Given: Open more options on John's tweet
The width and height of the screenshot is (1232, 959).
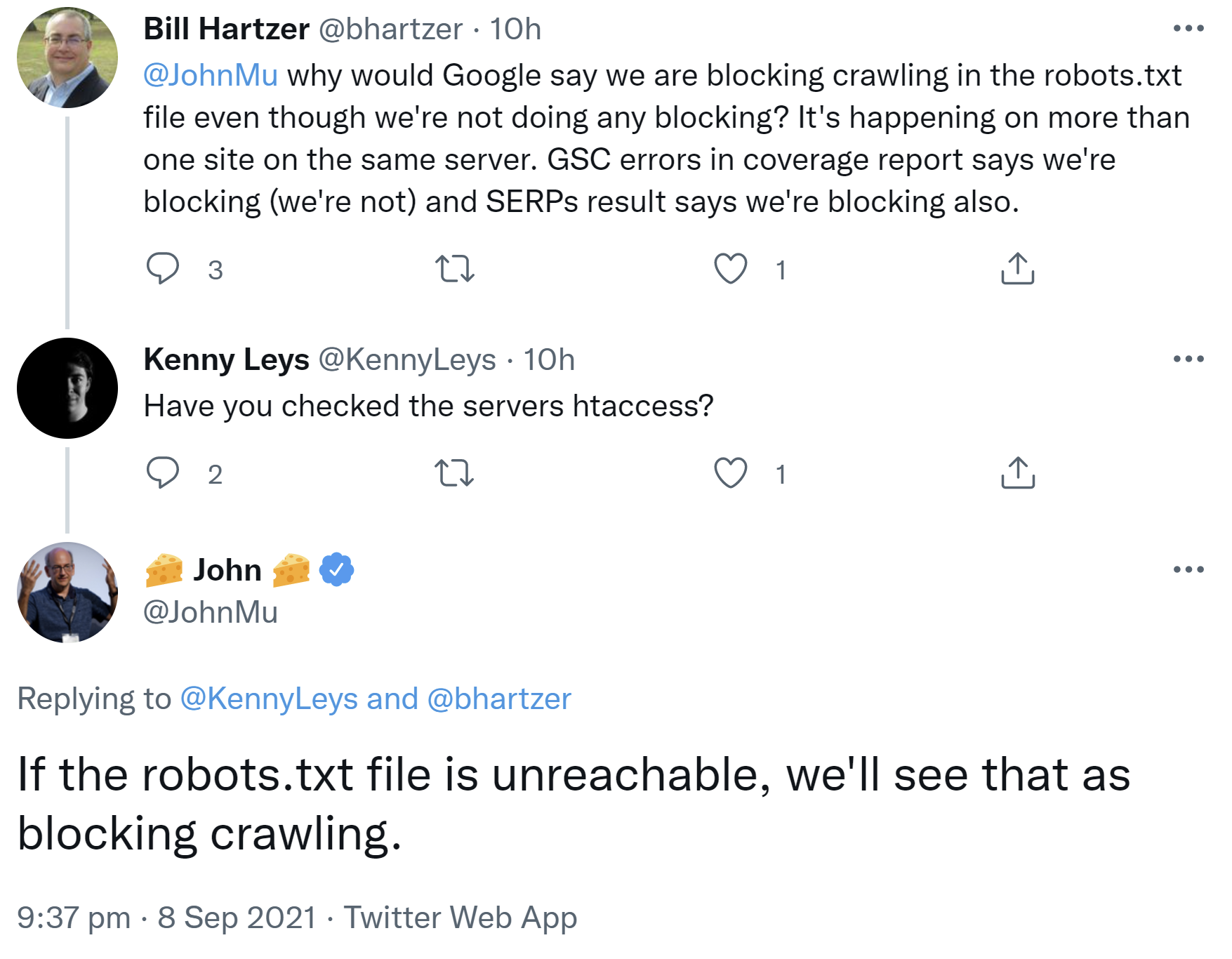Looking at the screenshot, I should (1189, 570).
